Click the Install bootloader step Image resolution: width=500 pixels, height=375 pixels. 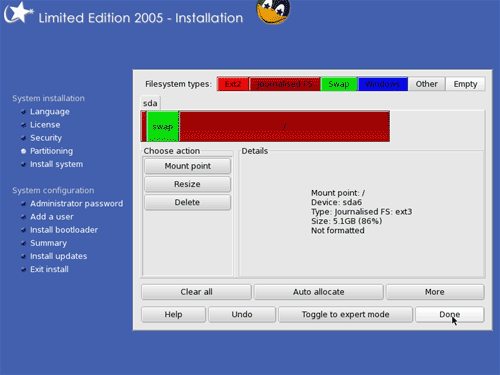[x=64, y=230]
